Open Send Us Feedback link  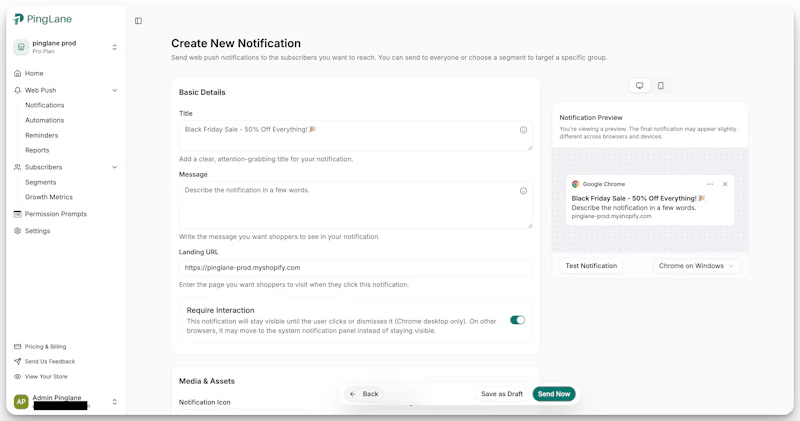50,362
